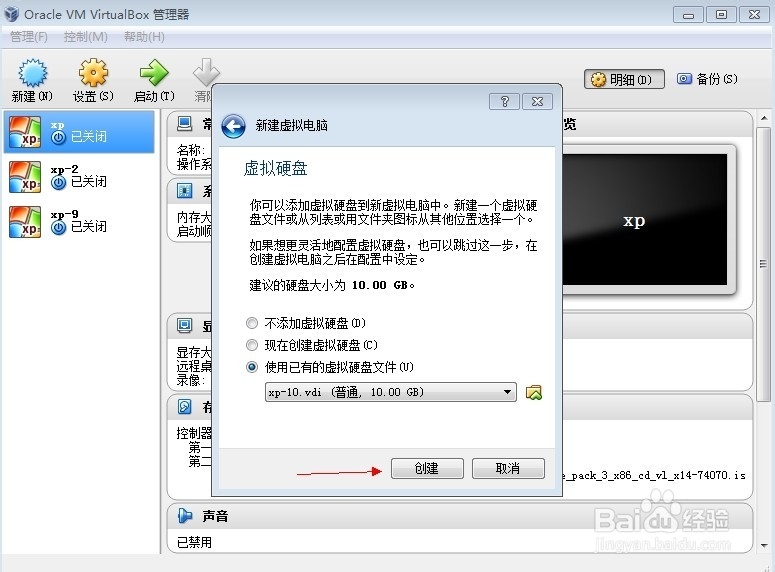The image size is (775, 572).
Task: Click the VirtualBox icon in the title bar
Action: (x=11, y=14)
